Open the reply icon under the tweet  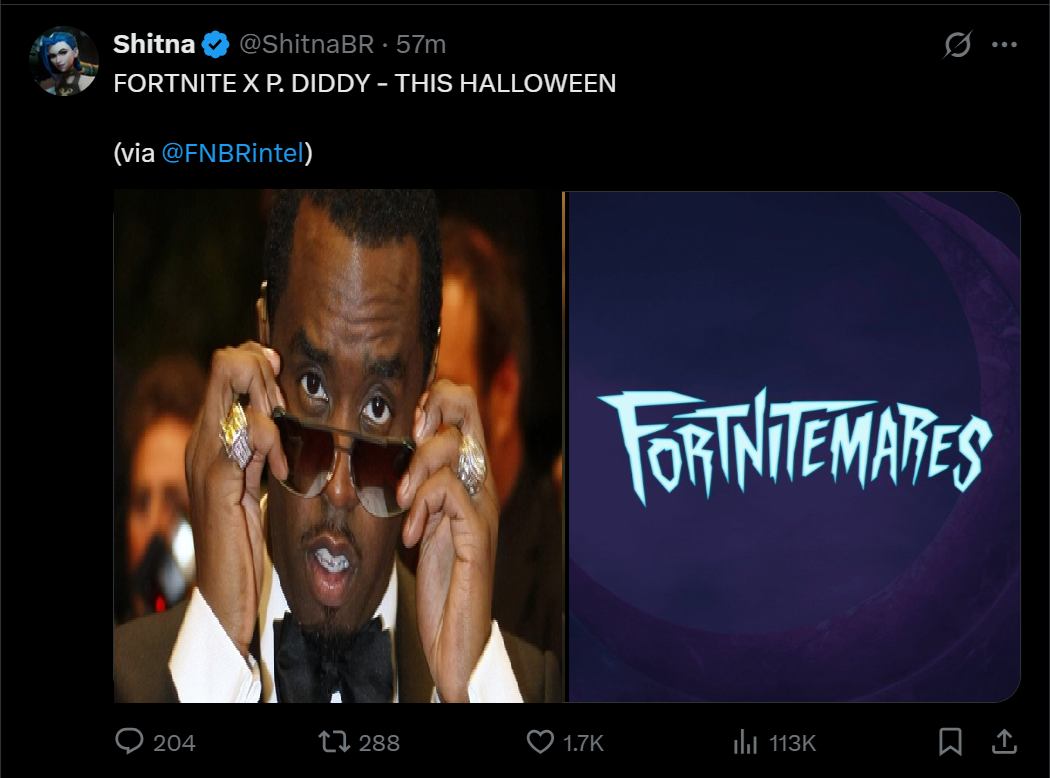pyautogui.click(x=129, y=742)
